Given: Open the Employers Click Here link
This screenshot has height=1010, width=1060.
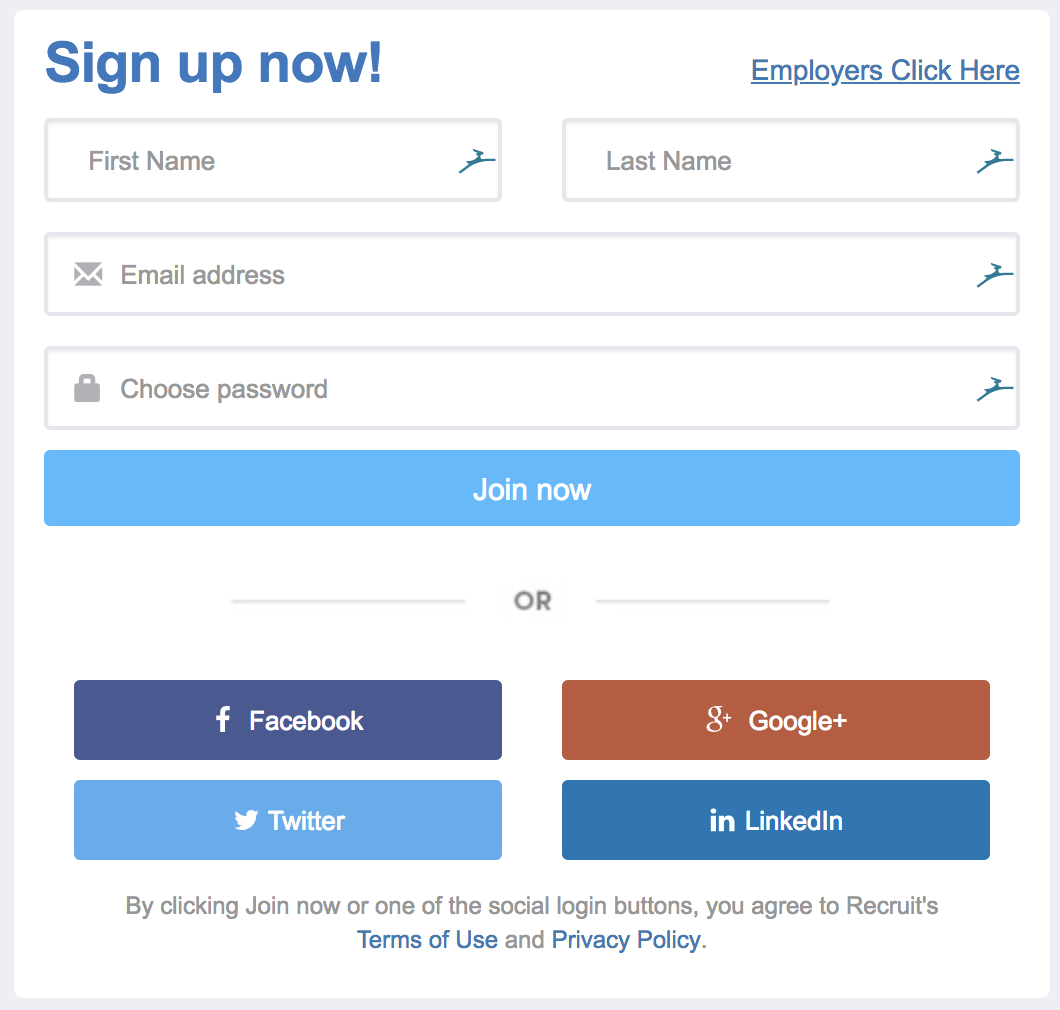Looking at the screenshot, I should pyautogui.click(x=884, y=70).
